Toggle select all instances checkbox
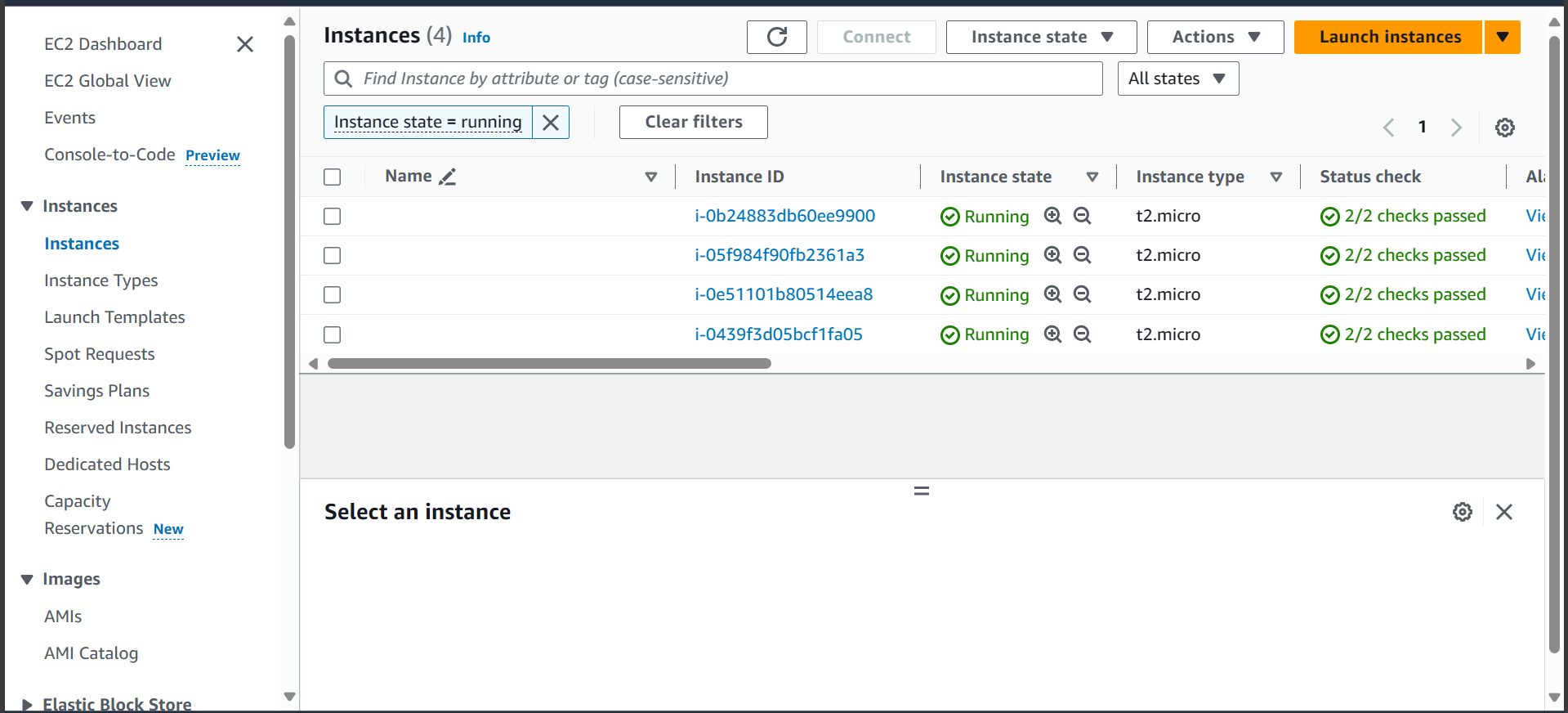Viewport: 1568px width, 713px height. tap(332, 177)
